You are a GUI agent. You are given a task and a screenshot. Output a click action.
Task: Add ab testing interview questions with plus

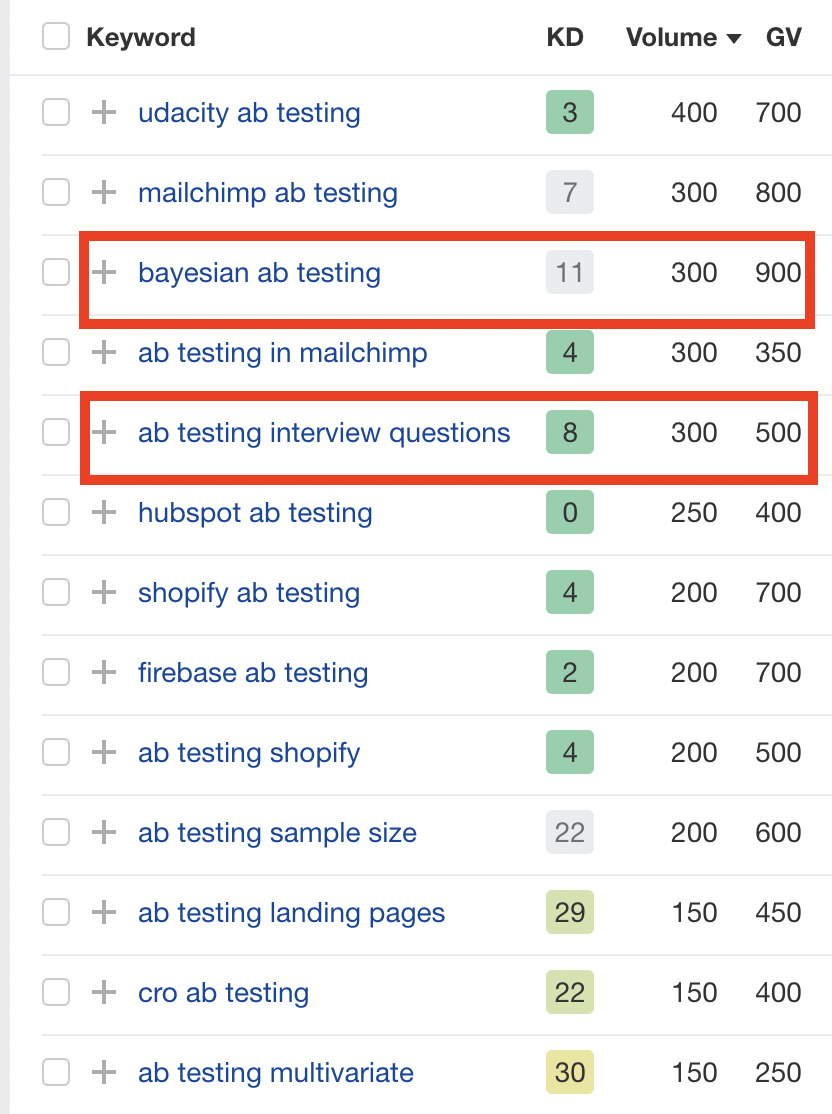(104, 432)
